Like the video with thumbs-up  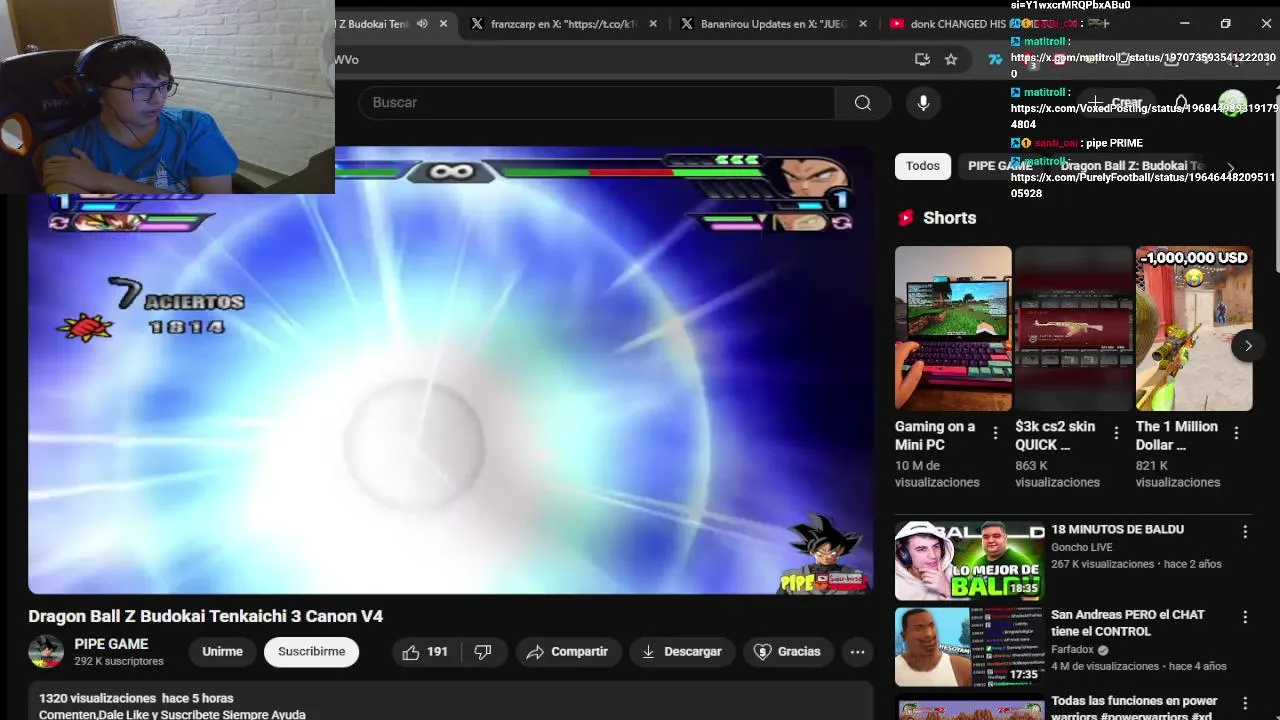426,652
